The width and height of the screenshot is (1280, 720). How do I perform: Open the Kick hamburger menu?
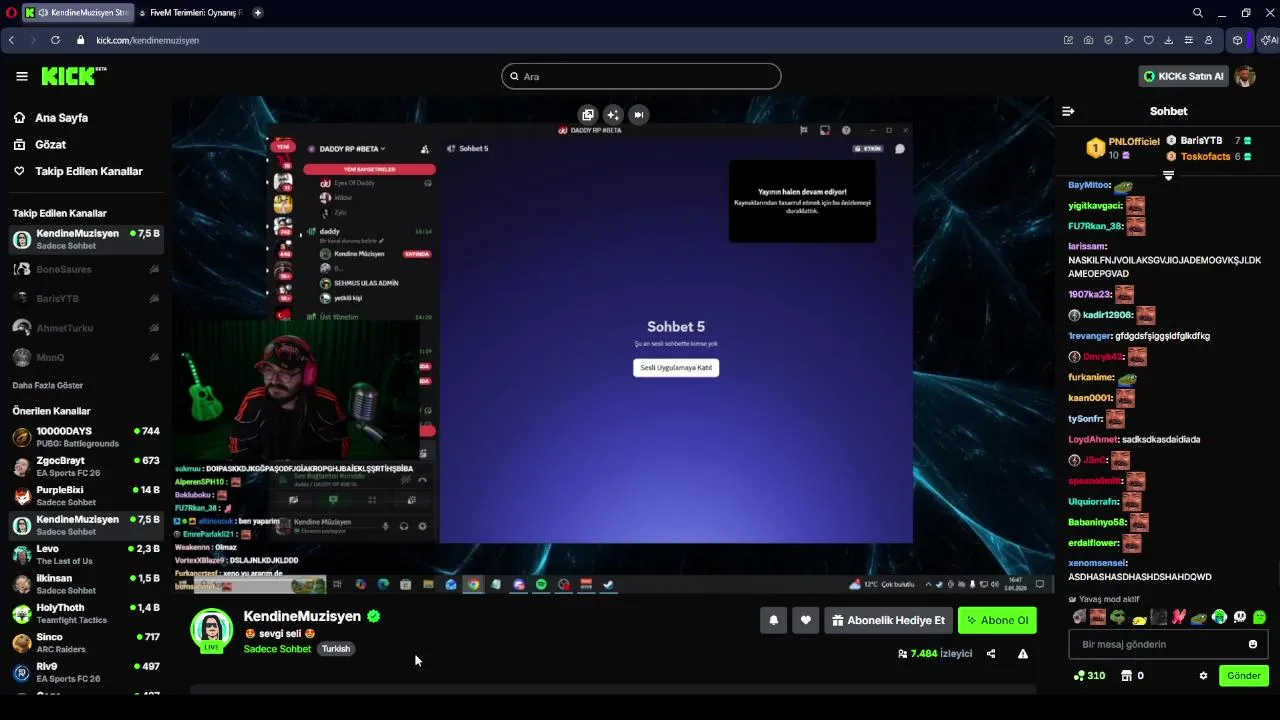tap(22, 76)
